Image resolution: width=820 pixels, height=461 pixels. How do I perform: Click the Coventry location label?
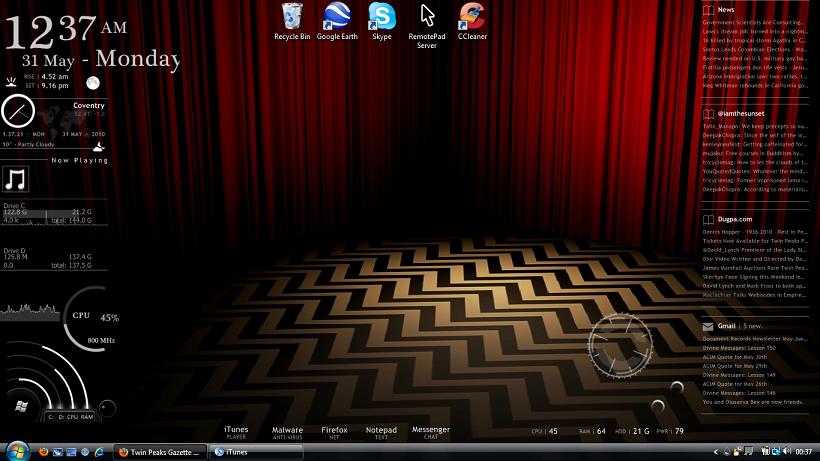(x=88, y=105)
